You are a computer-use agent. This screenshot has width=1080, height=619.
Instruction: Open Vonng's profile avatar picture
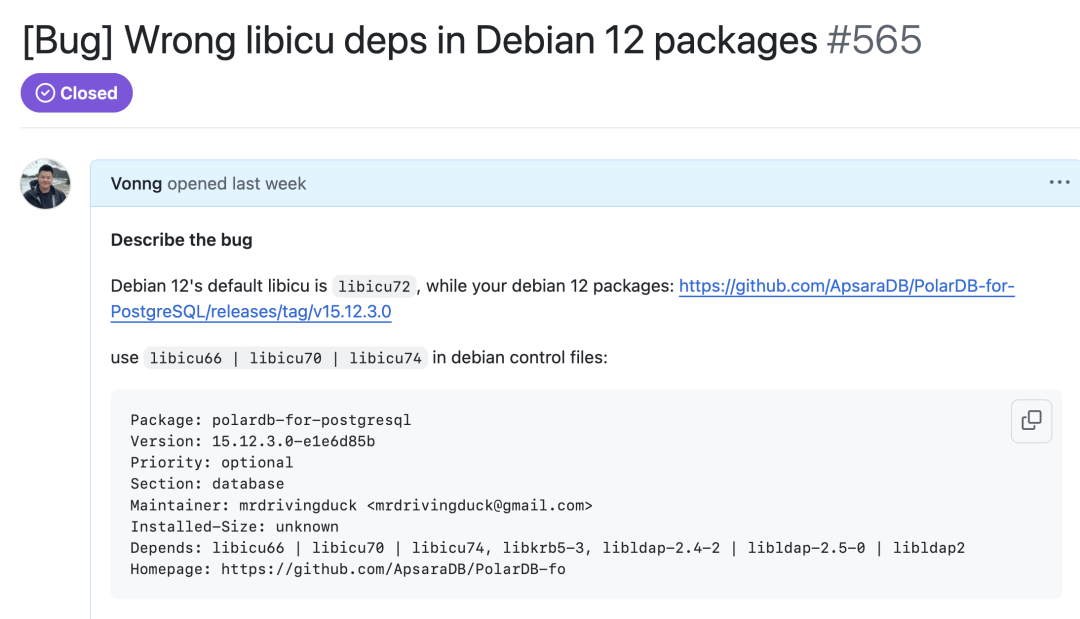(x=46, y=184)
